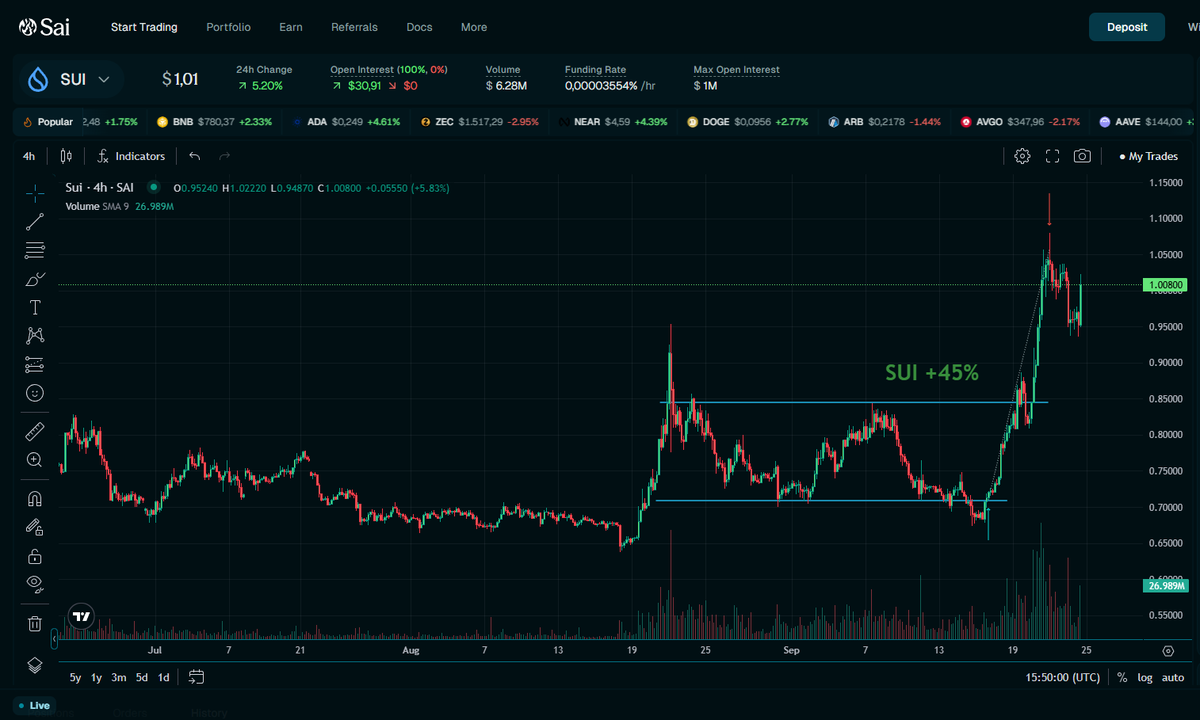Select DOGE in the ticker strip

(750, 122)
